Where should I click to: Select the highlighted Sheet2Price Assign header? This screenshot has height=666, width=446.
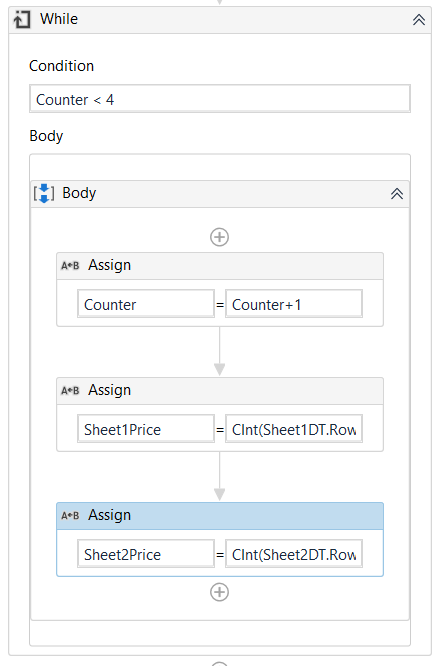(220, 516)
